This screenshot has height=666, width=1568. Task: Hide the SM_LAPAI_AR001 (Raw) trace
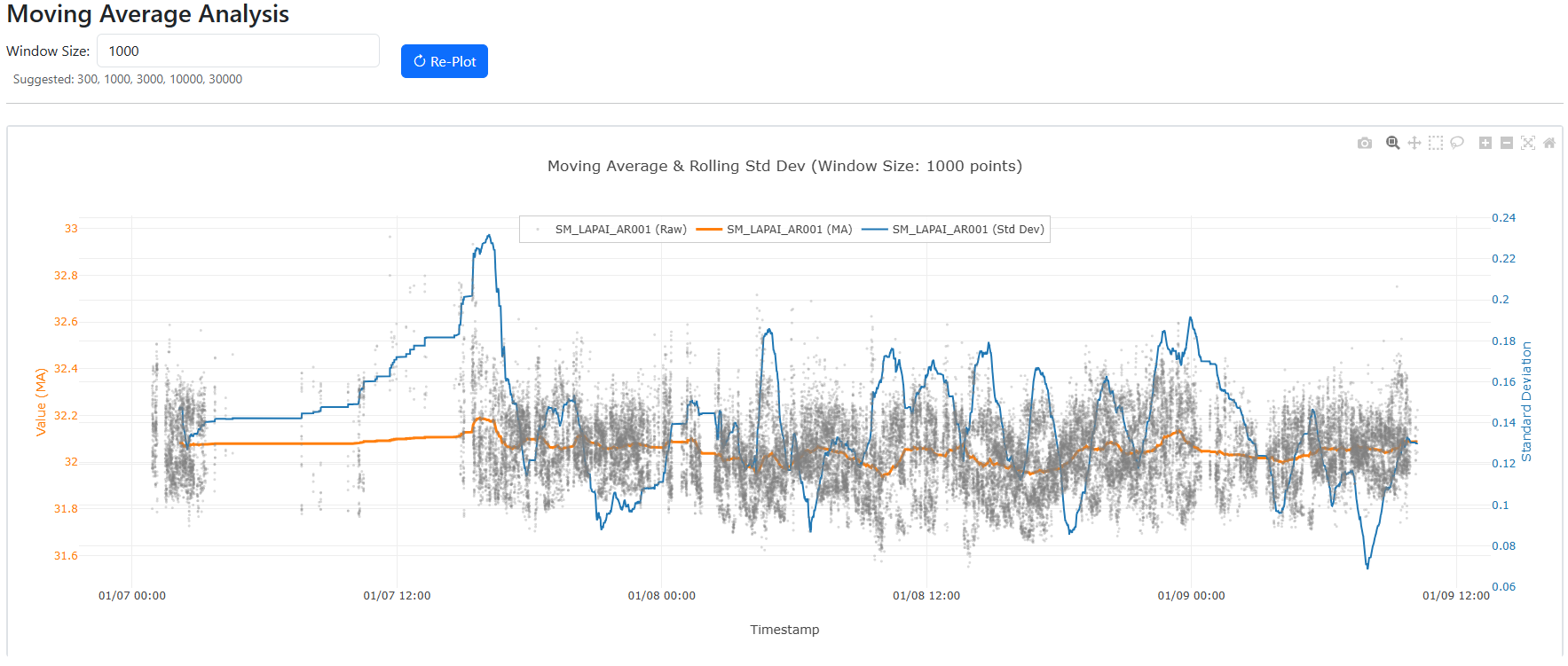(620, 230)
